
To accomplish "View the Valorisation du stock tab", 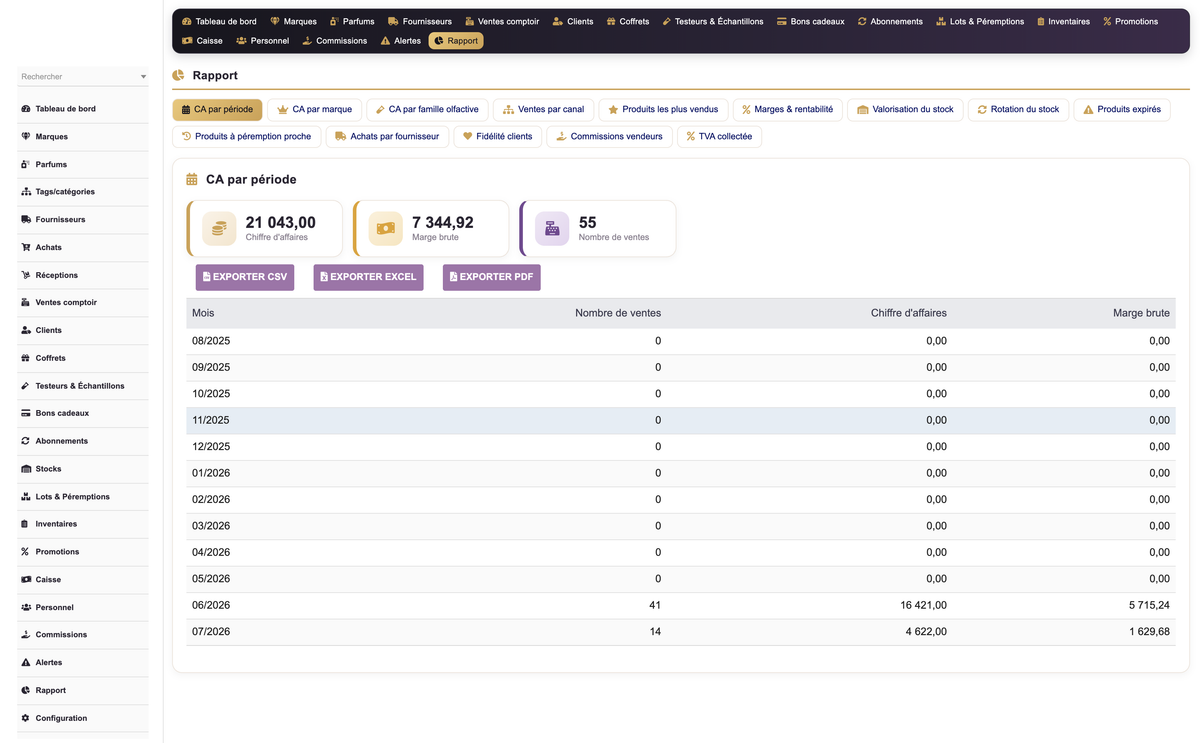I will click(905, 110).
